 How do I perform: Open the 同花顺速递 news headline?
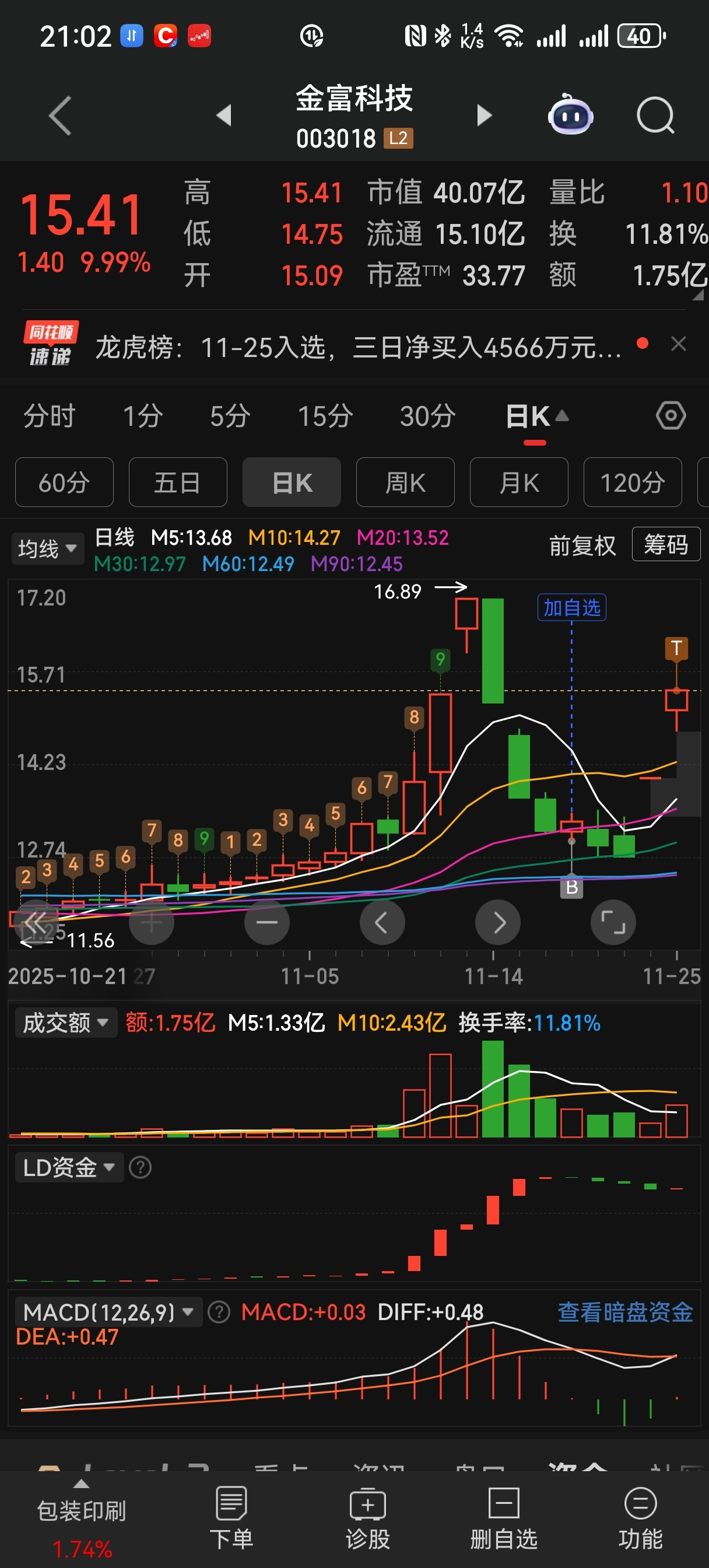pyautogui.click(x=359, y=348)
